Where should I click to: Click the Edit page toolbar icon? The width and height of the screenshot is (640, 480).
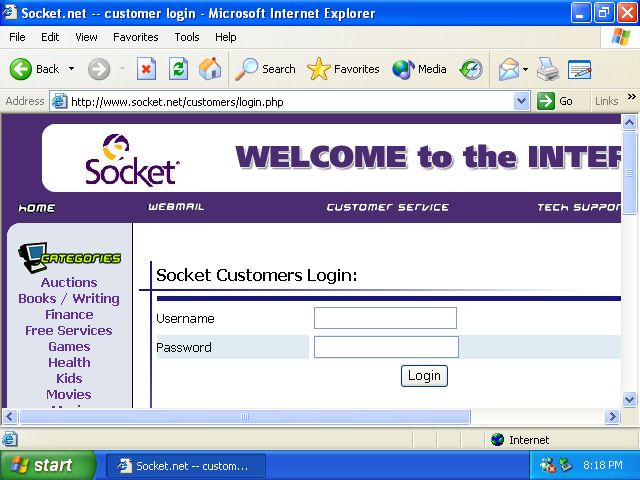579,69
